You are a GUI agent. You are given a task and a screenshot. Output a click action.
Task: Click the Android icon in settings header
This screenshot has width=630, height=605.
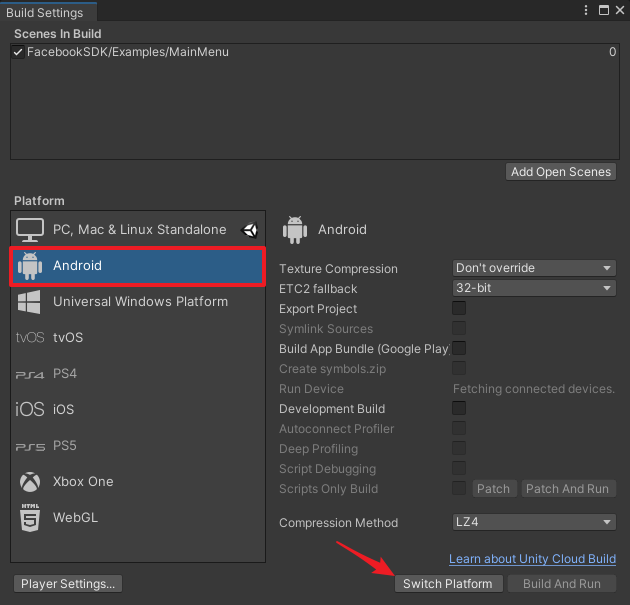[x=295, y=230]
